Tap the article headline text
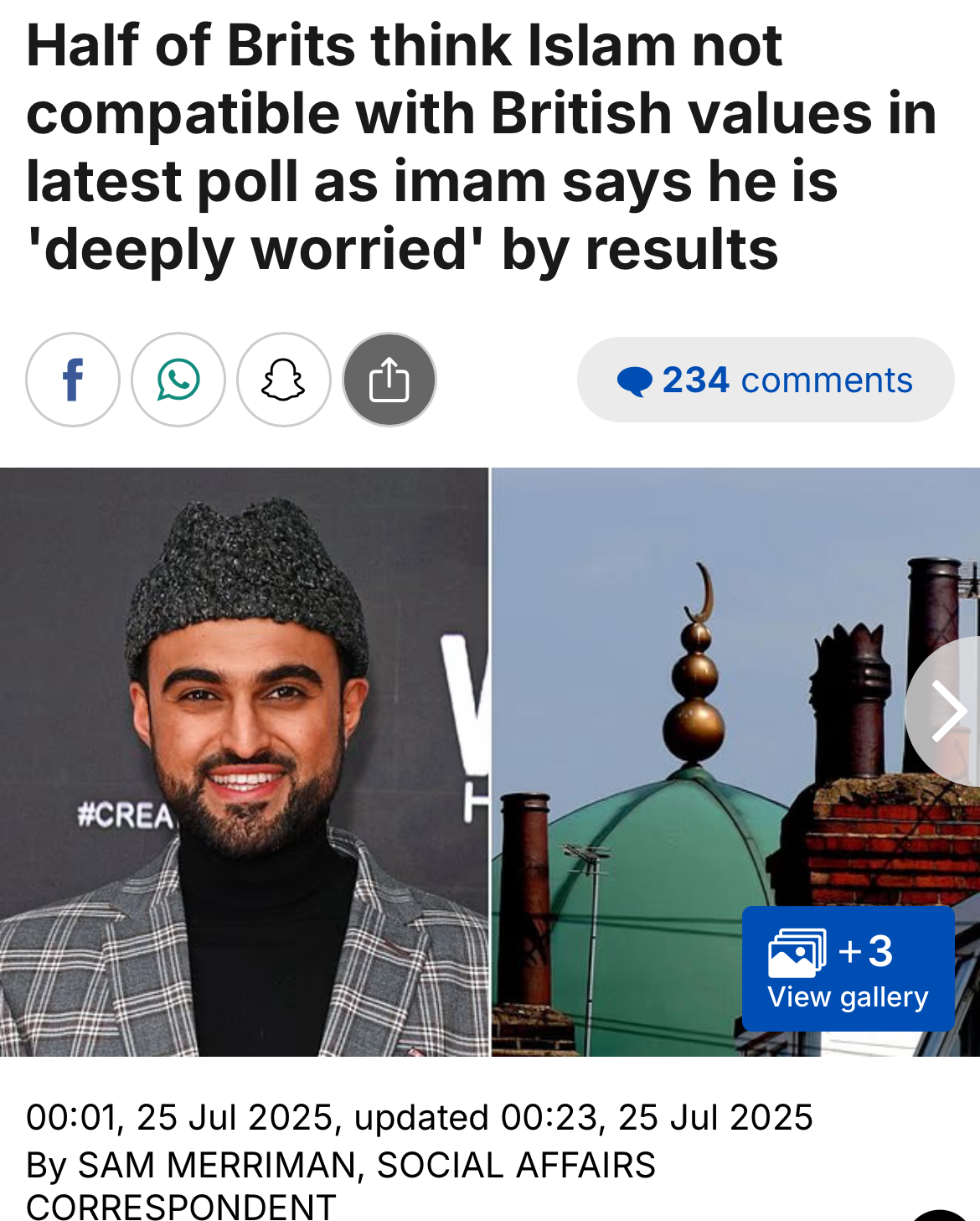 tap(482, 147)
